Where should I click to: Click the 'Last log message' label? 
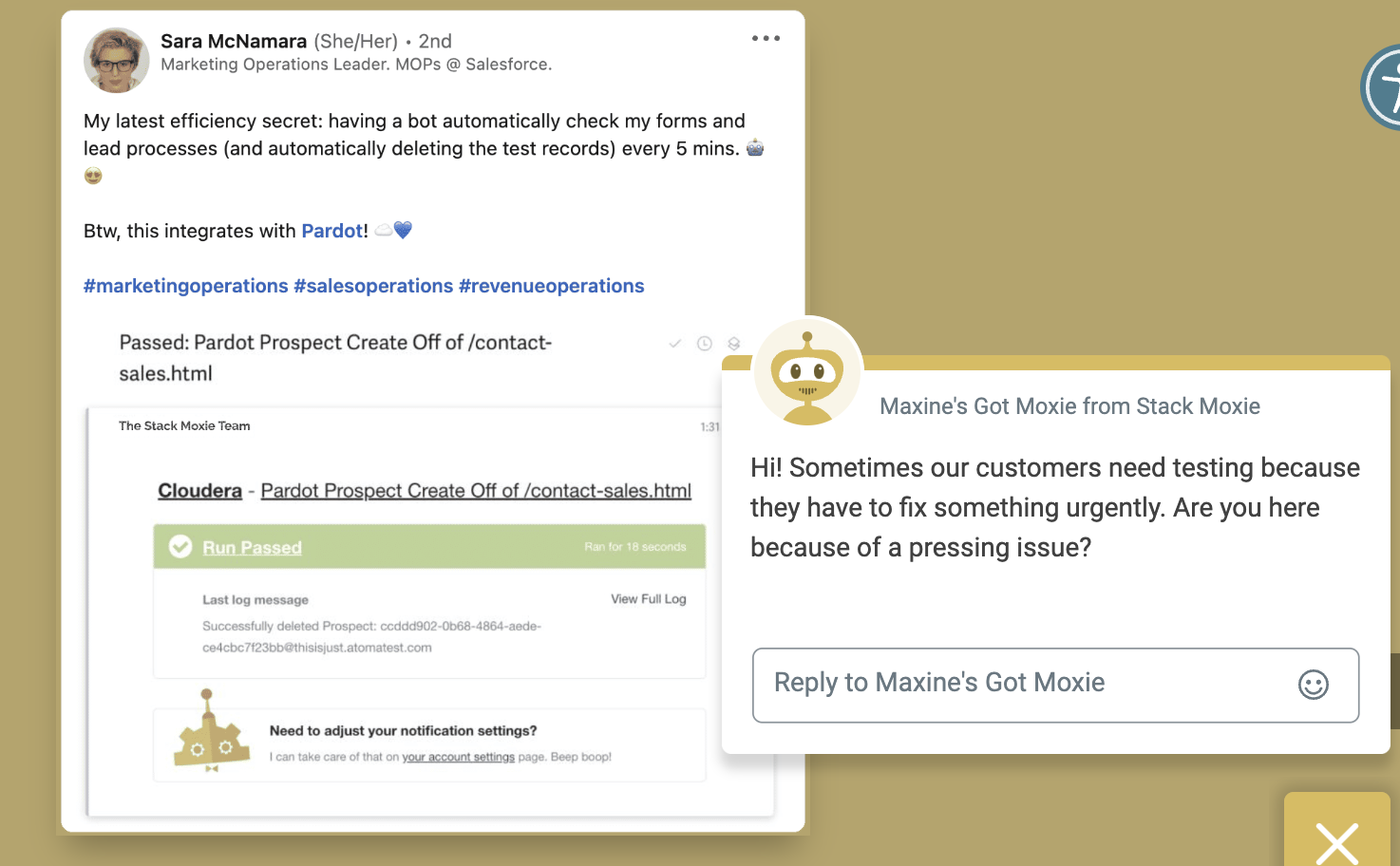(x=255, y=600)
